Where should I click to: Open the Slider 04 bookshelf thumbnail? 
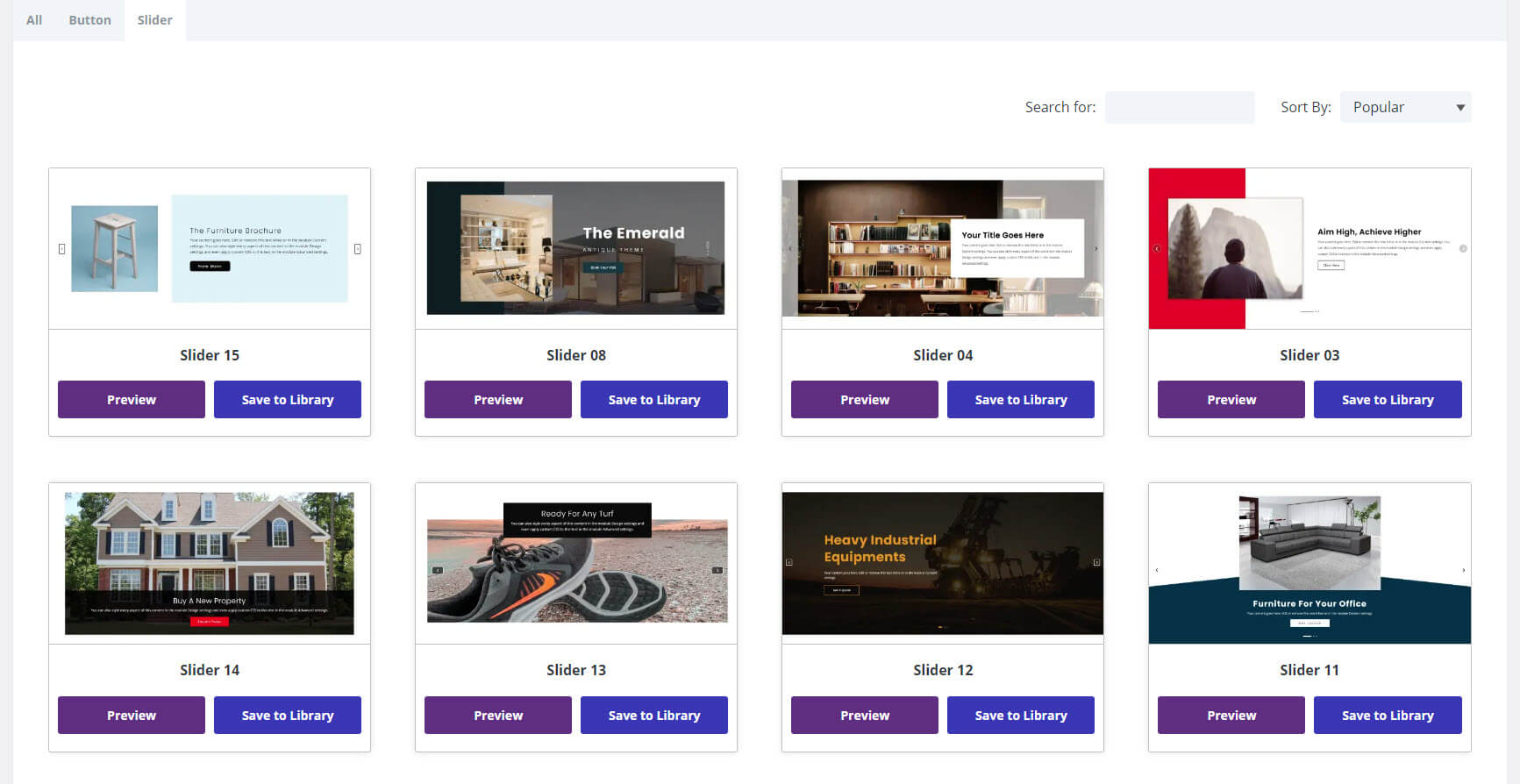pos(943,248)
